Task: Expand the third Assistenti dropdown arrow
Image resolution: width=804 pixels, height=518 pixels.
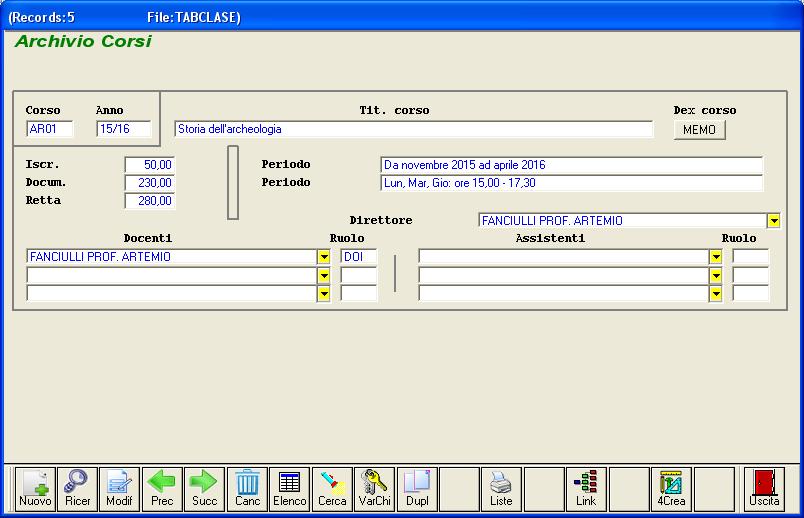Action: (x=716, y=294)
